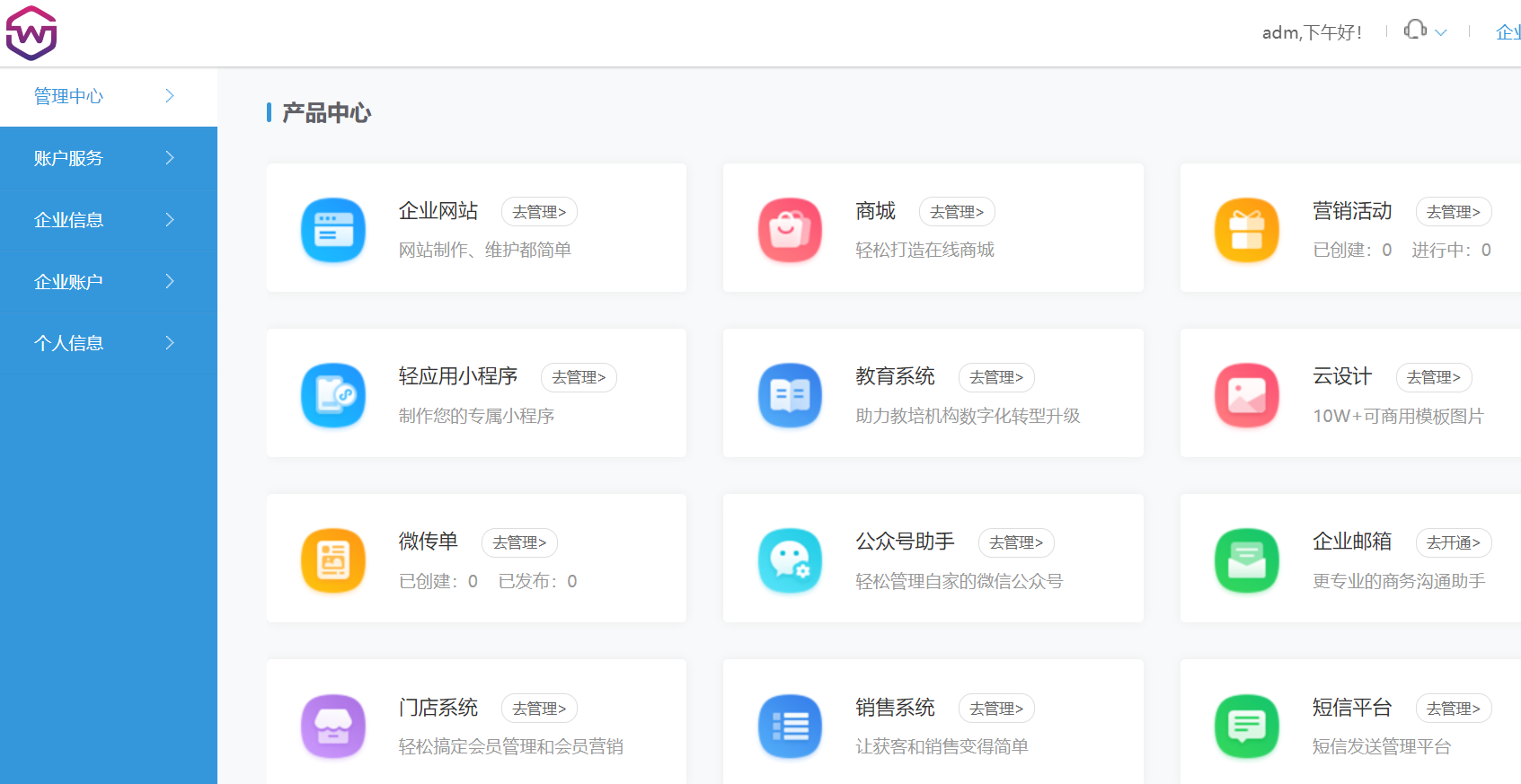Expand the 企业账户 chevron

(x=170, y=281)
